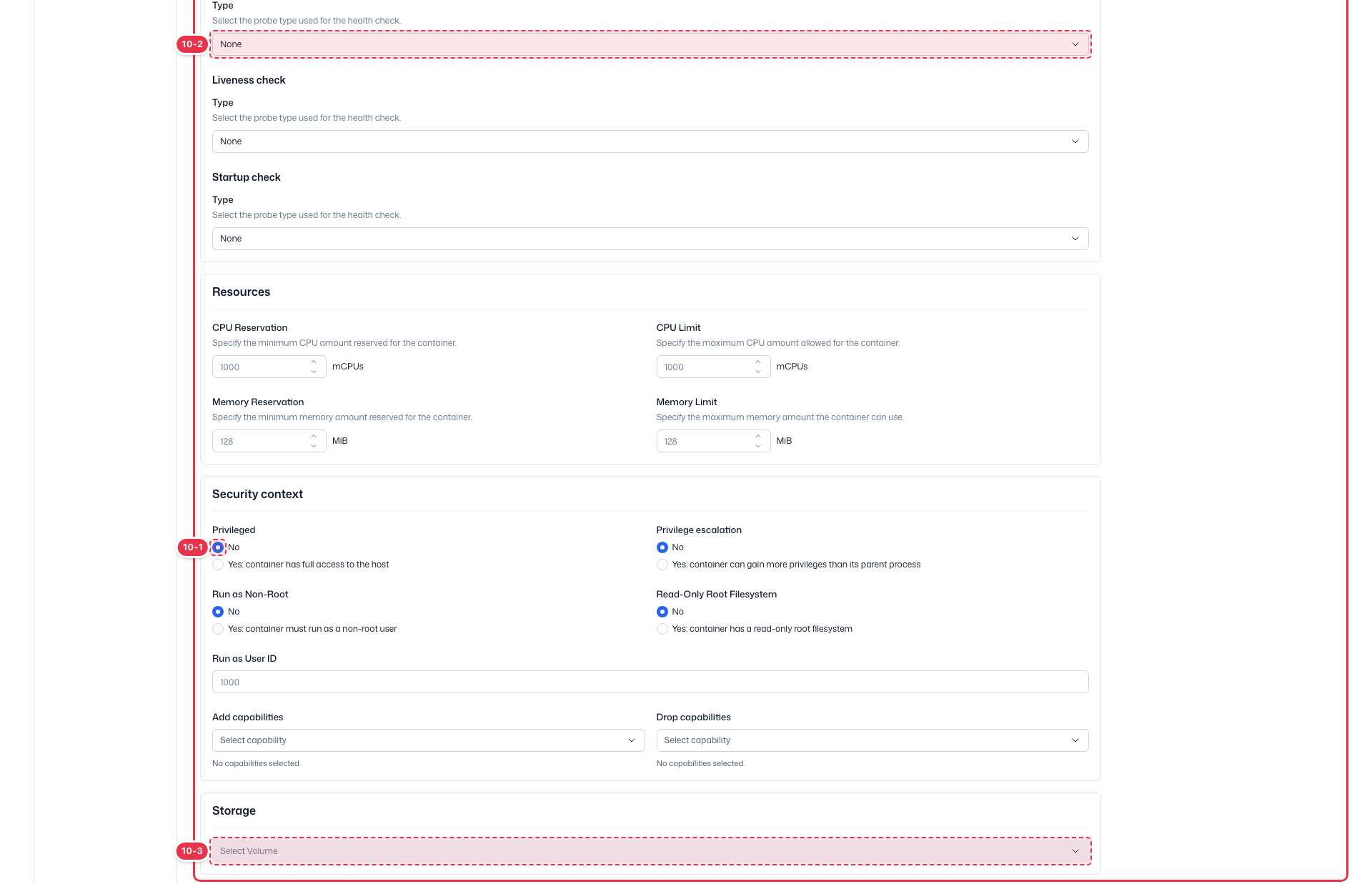
Task: Open the Select Volume dropdown in Storage
Action: 650,851
